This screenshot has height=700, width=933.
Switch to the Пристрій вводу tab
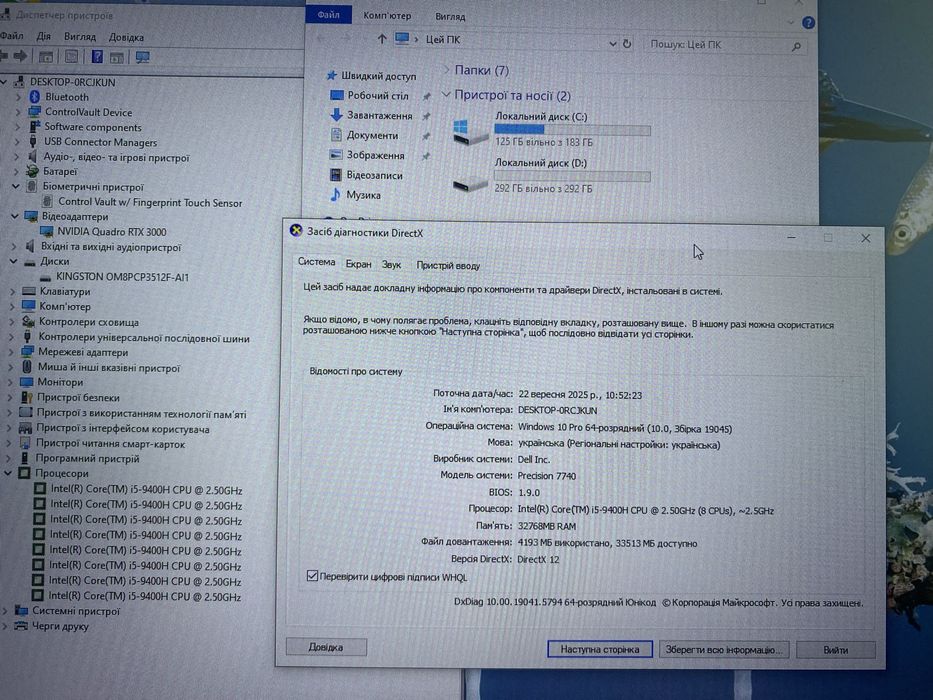tap(448, 265)
